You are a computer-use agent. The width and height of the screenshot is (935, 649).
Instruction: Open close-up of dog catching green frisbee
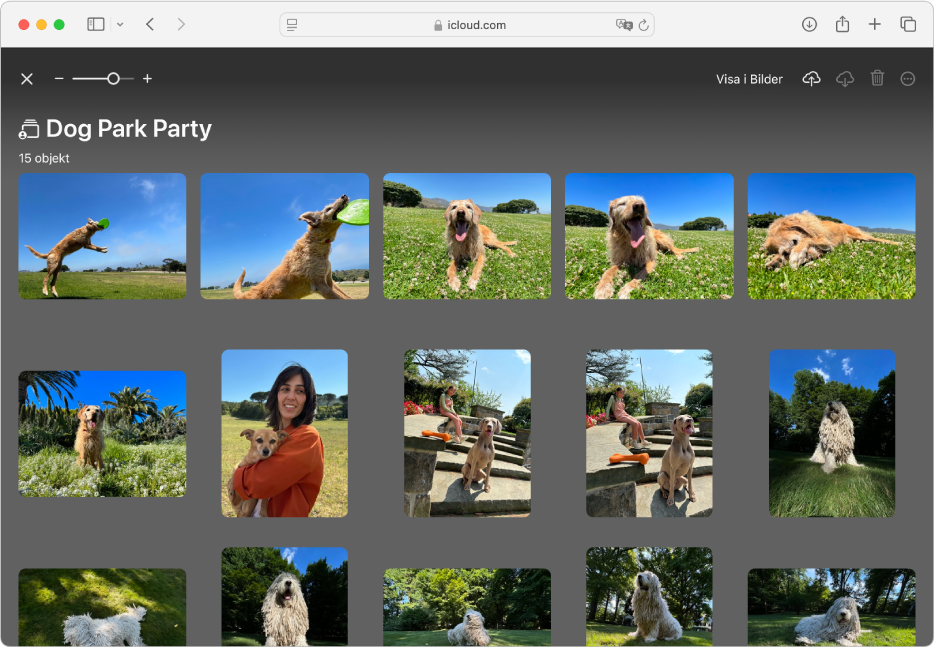click(x=284, y=236)
